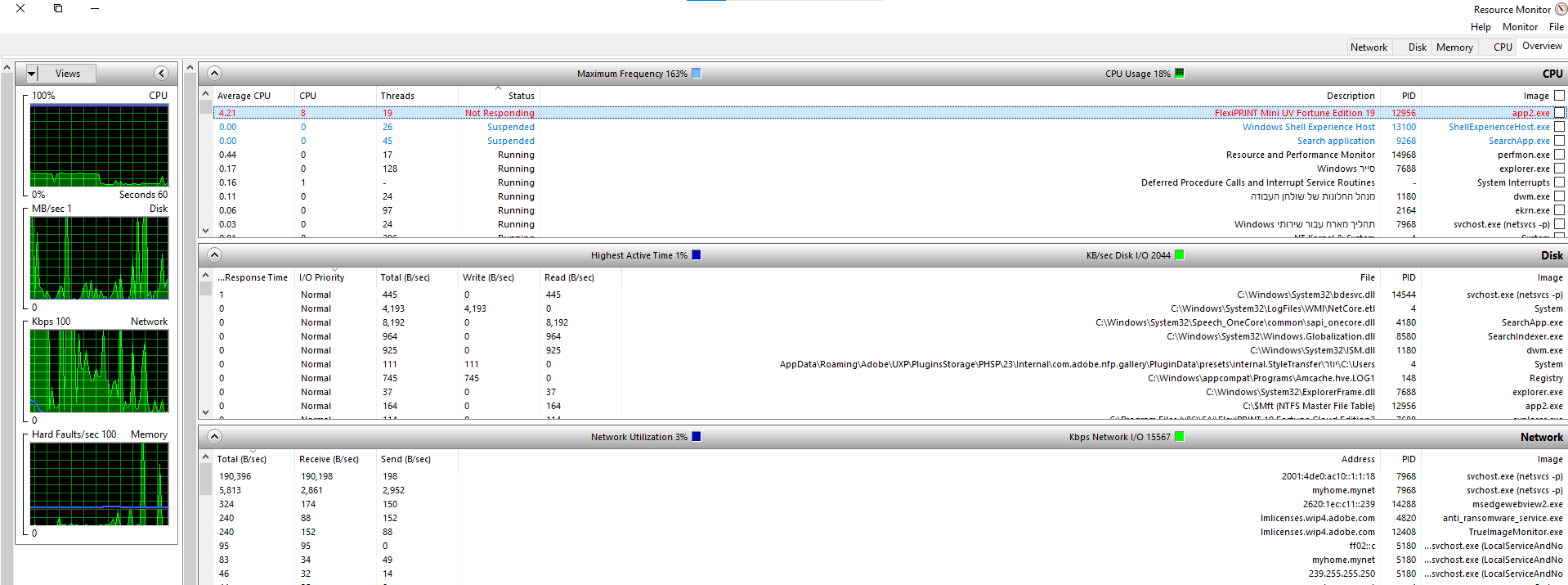Click the blue Network Utilization indicator square
This screenshot has width=1568, height=585.
pyautogui.click(x=697, y=437)
